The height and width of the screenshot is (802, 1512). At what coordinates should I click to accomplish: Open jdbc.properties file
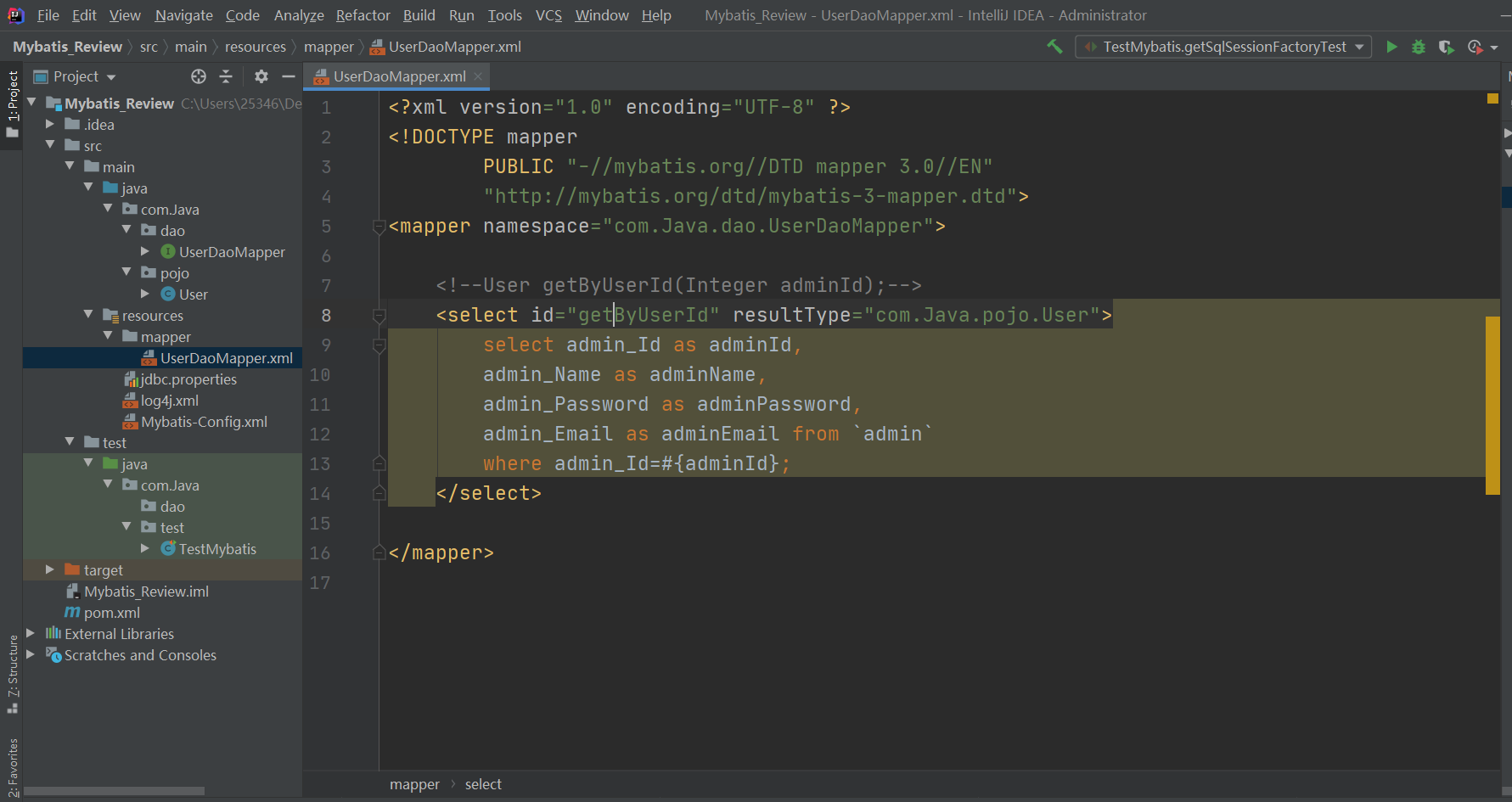pos(188,379)
